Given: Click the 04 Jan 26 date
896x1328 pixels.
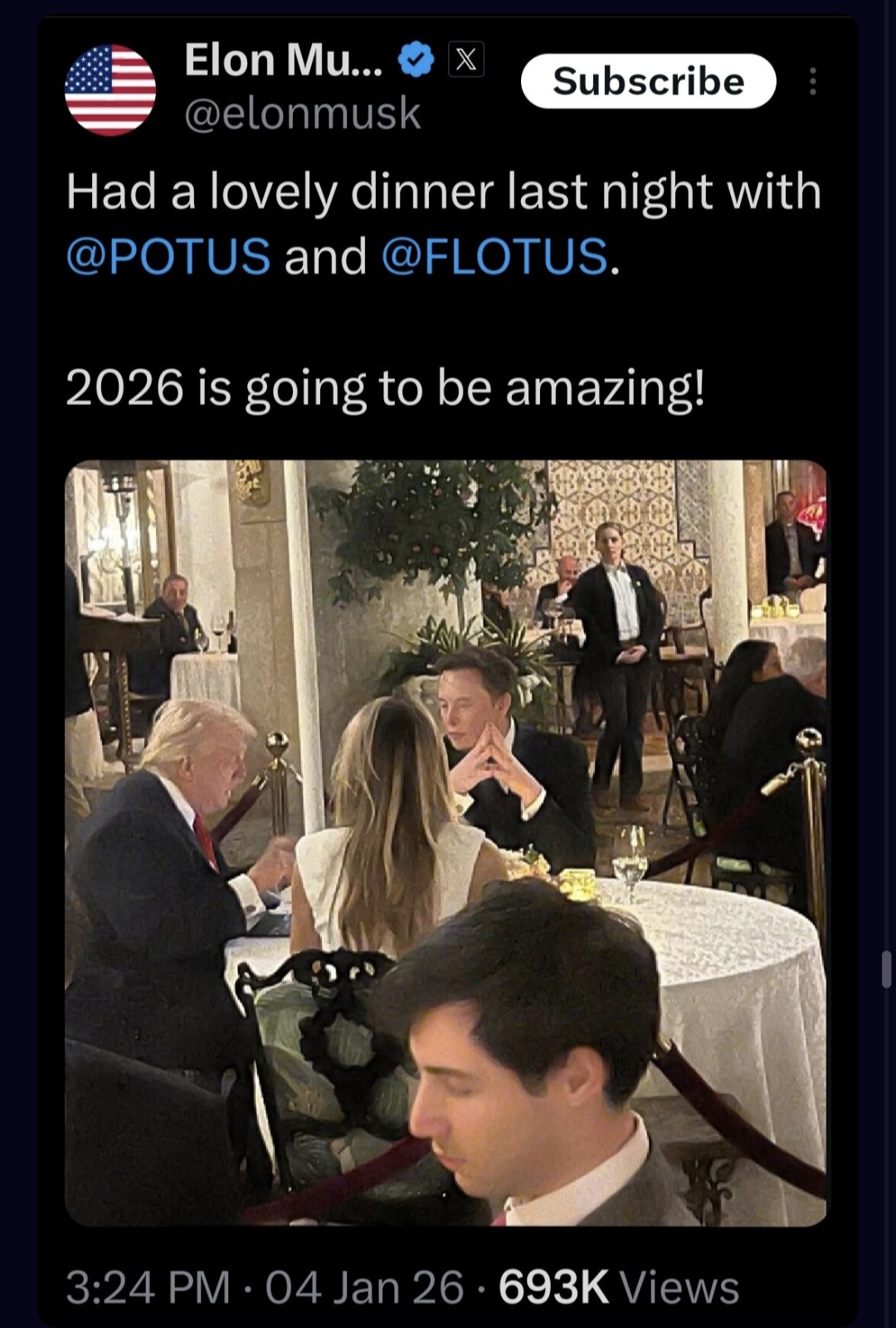Looking at the screenshot, I should pos(364,1287).
